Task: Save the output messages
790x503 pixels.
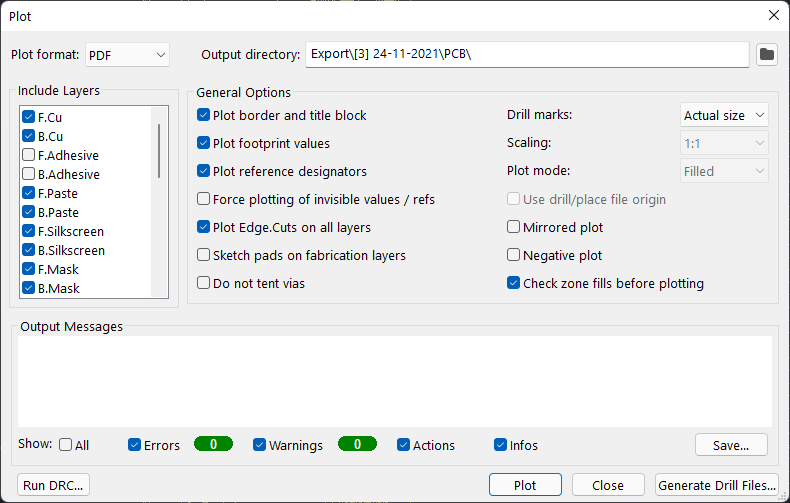Action: [x=731, y=445]
